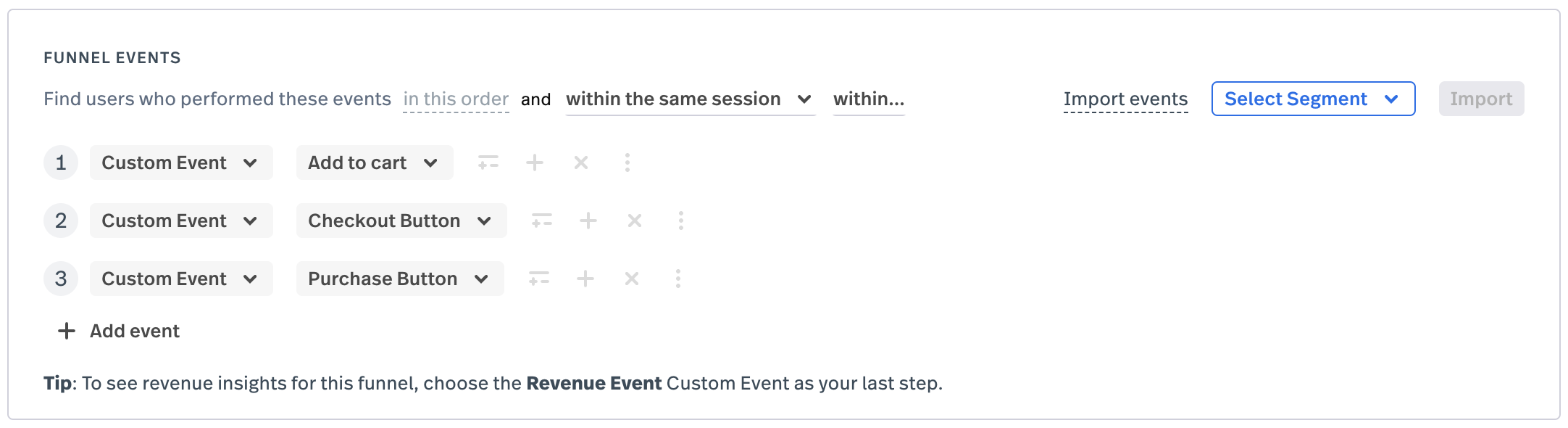Click the plus icon beside the "Add to cart" step
The width and height of the screenshot is (1568, 428).
535,162
